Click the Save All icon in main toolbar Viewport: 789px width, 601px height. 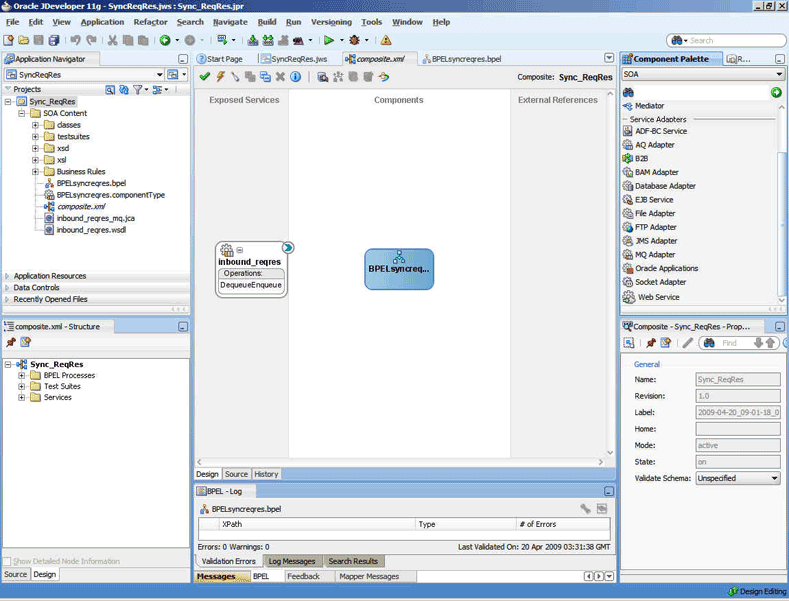tap(54, 40)
